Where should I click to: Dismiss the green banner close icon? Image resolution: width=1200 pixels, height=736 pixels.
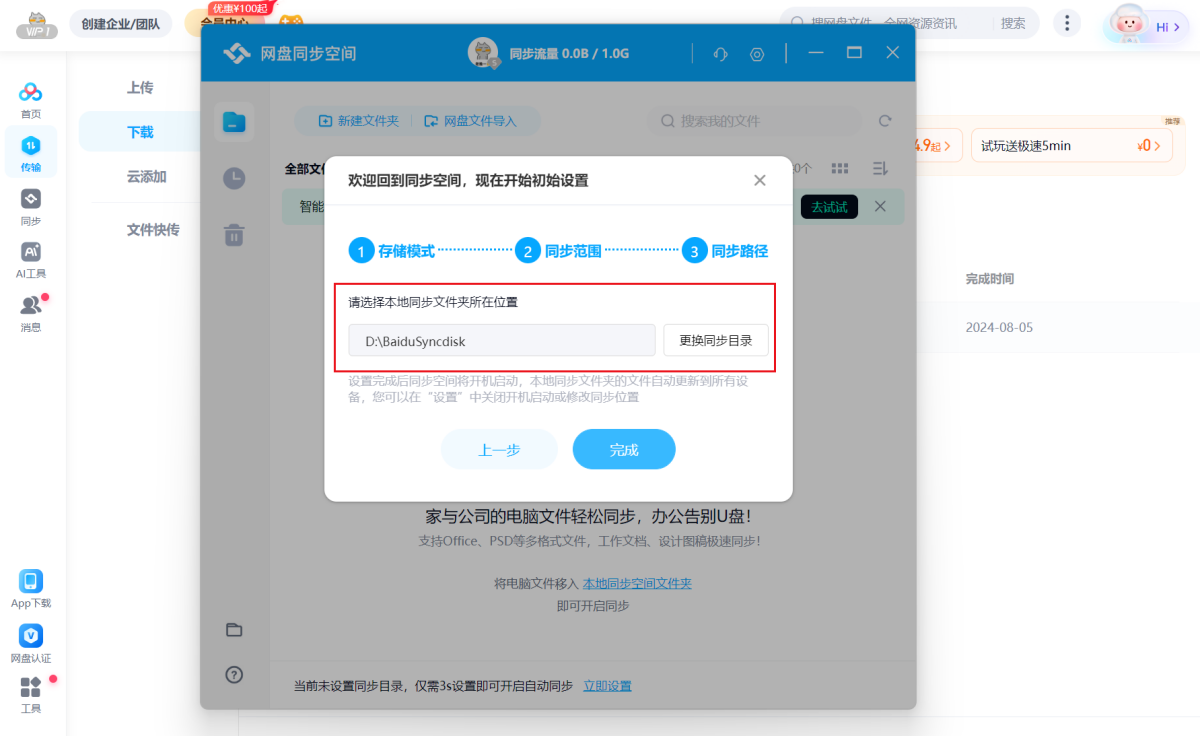880,206
